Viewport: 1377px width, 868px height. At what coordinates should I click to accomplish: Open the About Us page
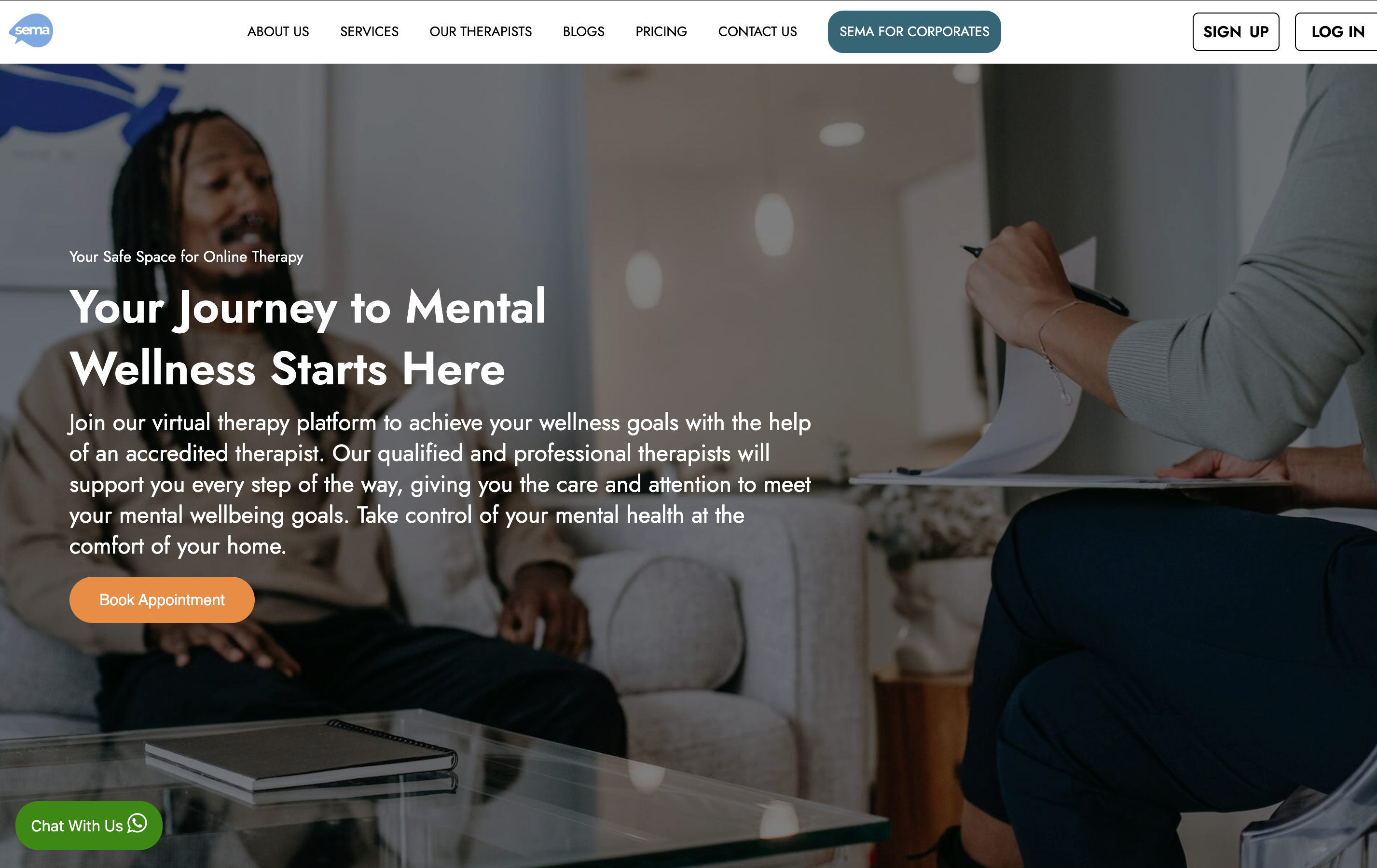click(x=278, y=31)
